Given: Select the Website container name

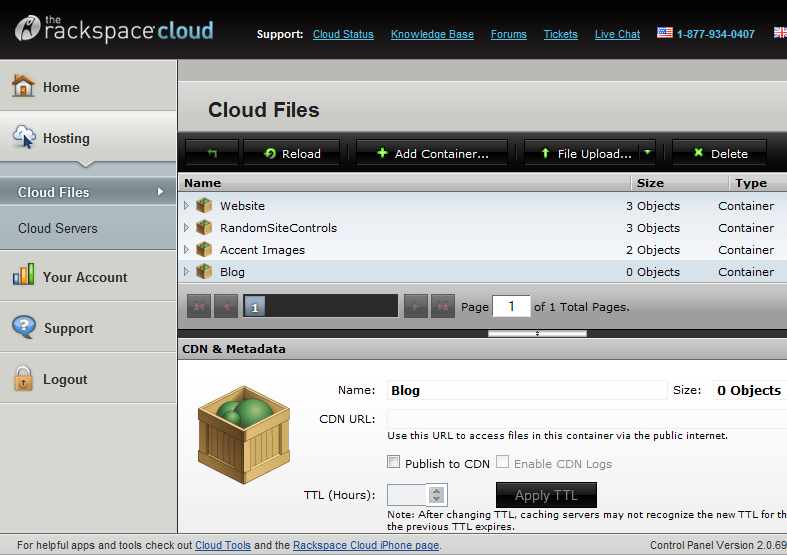Looking at the screenshot, I should coord(242,206).
